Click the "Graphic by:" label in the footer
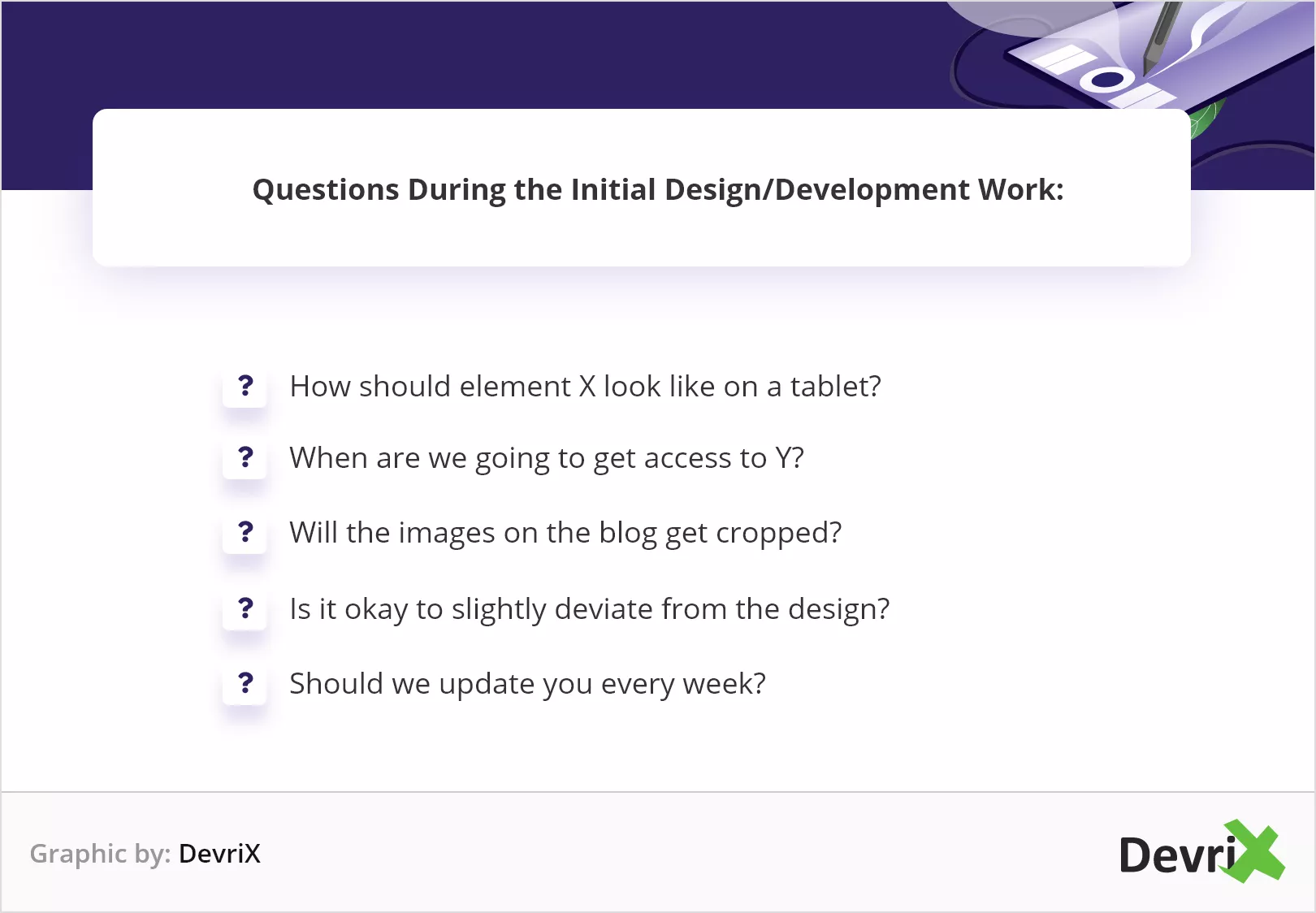The height and width of the screenshot is (913, 1316). [100, 854]
